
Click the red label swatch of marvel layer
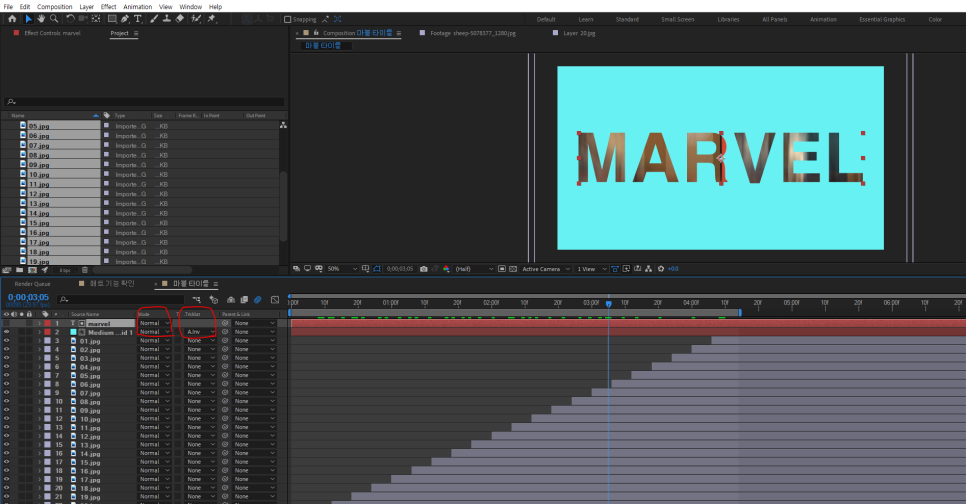(47, 323)
